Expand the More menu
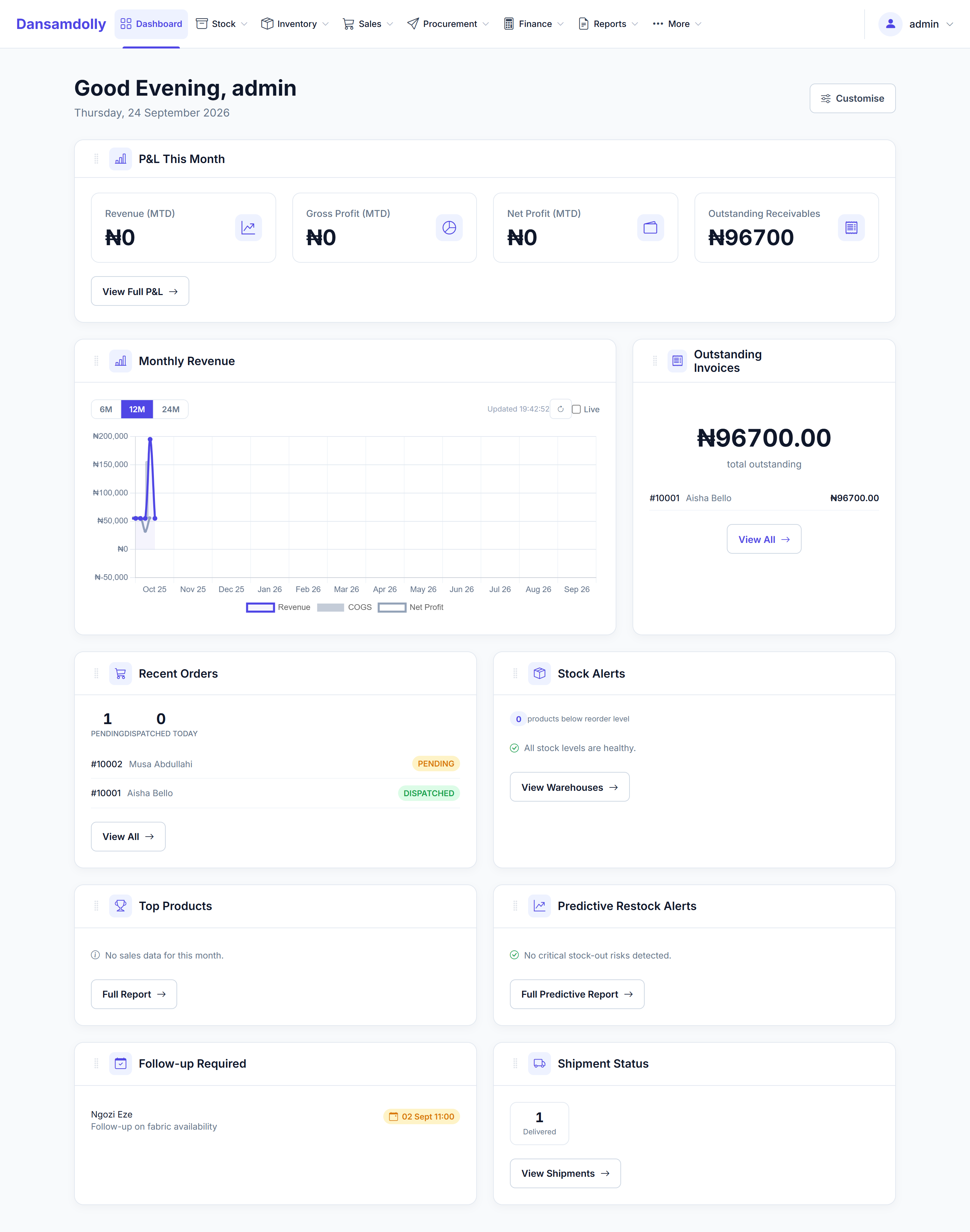The width and height of the screenshot is (970, 1232). coord(677,24)
